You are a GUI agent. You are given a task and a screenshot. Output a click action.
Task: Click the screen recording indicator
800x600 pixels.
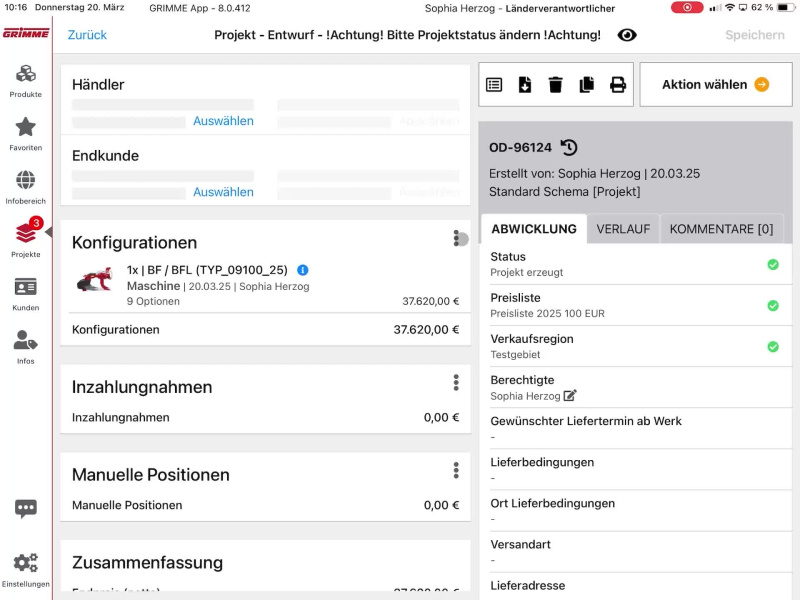coord(687,8)
